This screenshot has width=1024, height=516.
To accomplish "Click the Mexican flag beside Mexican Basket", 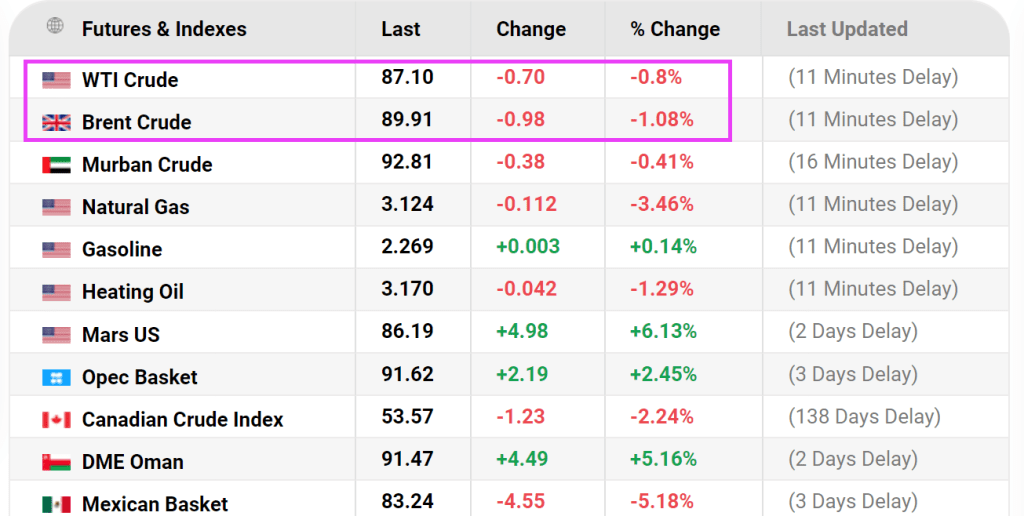I will click(56, 504).
